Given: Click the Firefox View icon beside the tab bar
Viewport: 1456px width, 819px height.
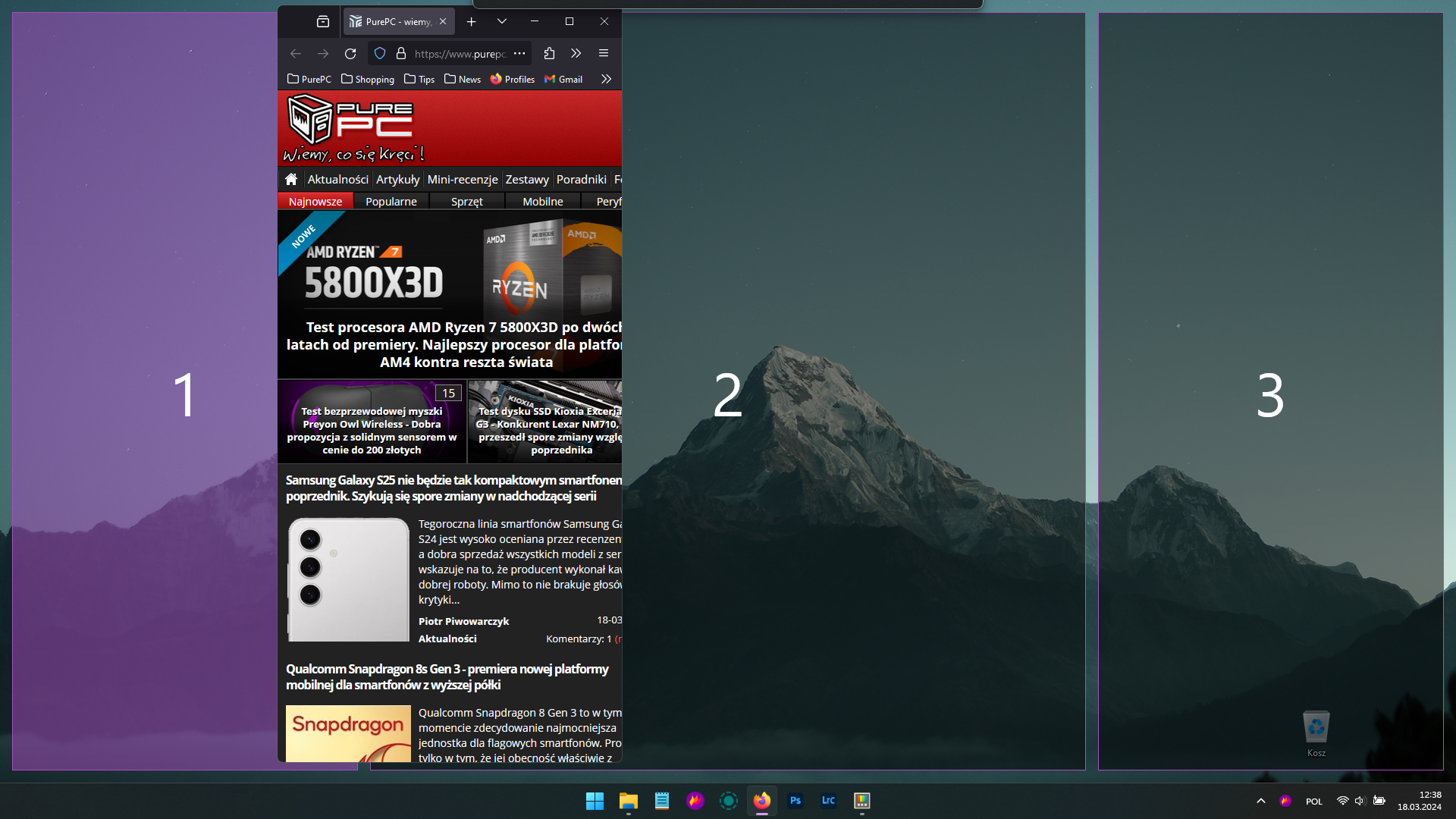Looking at the screenshot, I should [x=322, y=21].
